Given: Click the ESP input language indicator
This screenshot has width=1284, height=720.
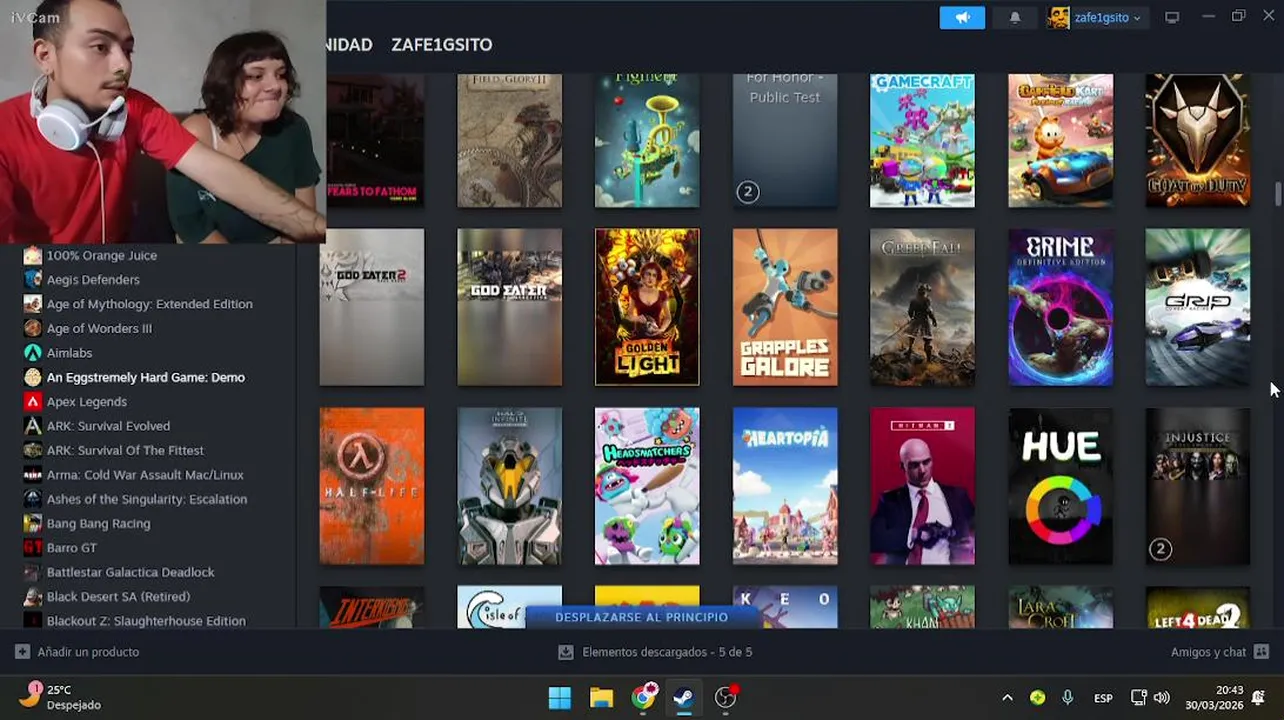Looking at the screenshot, I should (x=1103, y=698).
